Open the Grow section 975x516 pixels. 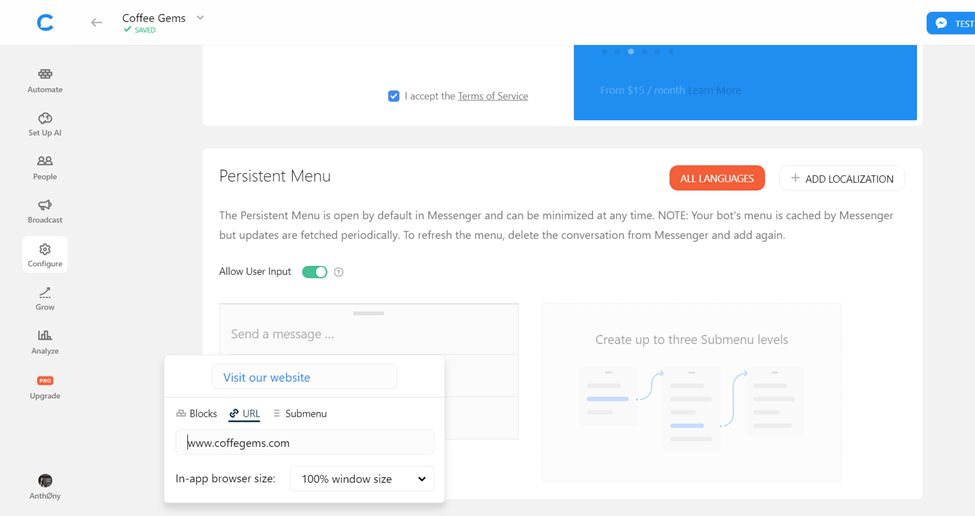point(45,298)
